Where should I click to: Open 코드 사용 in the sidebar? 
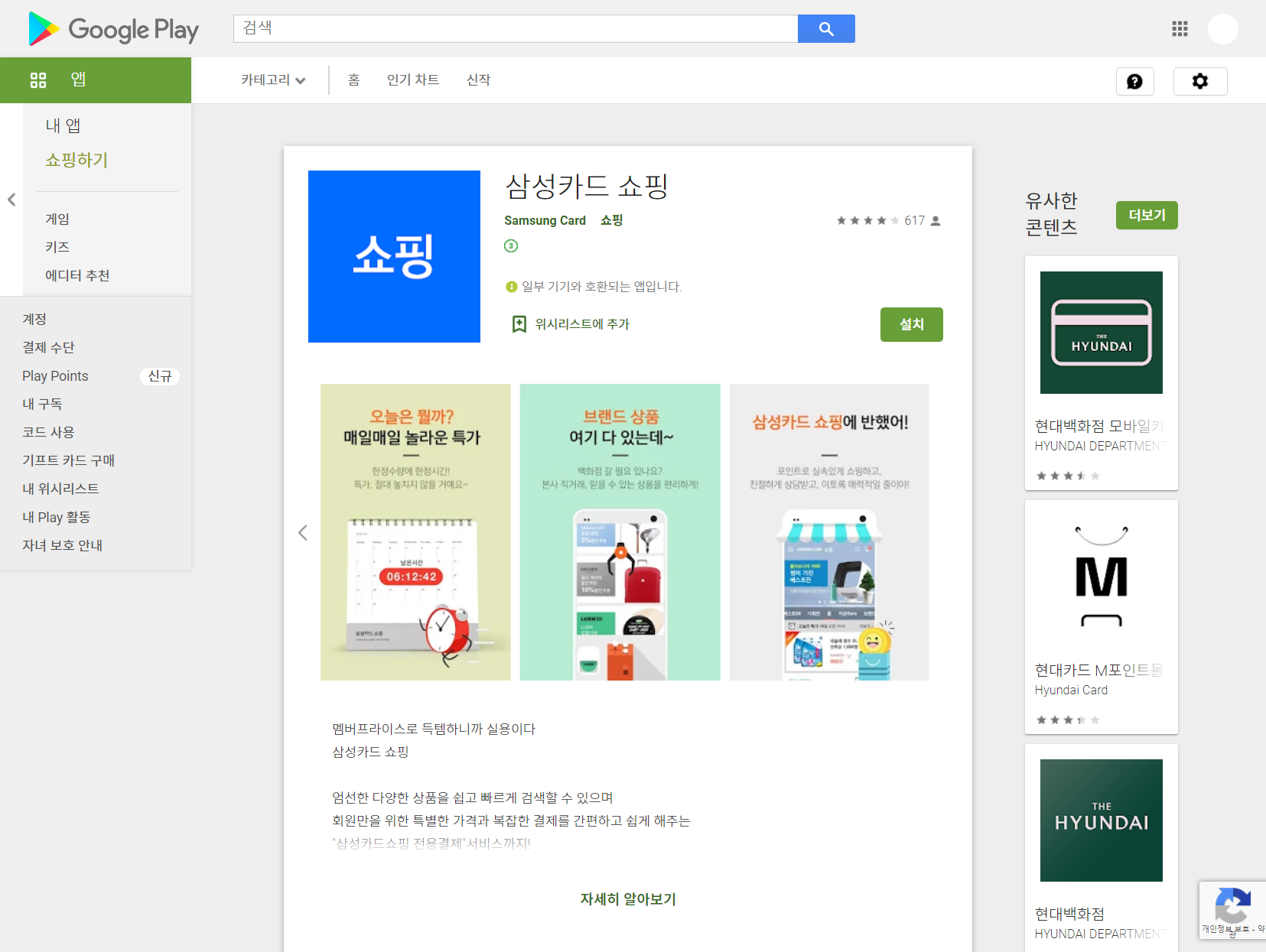(x=48, y=432)
